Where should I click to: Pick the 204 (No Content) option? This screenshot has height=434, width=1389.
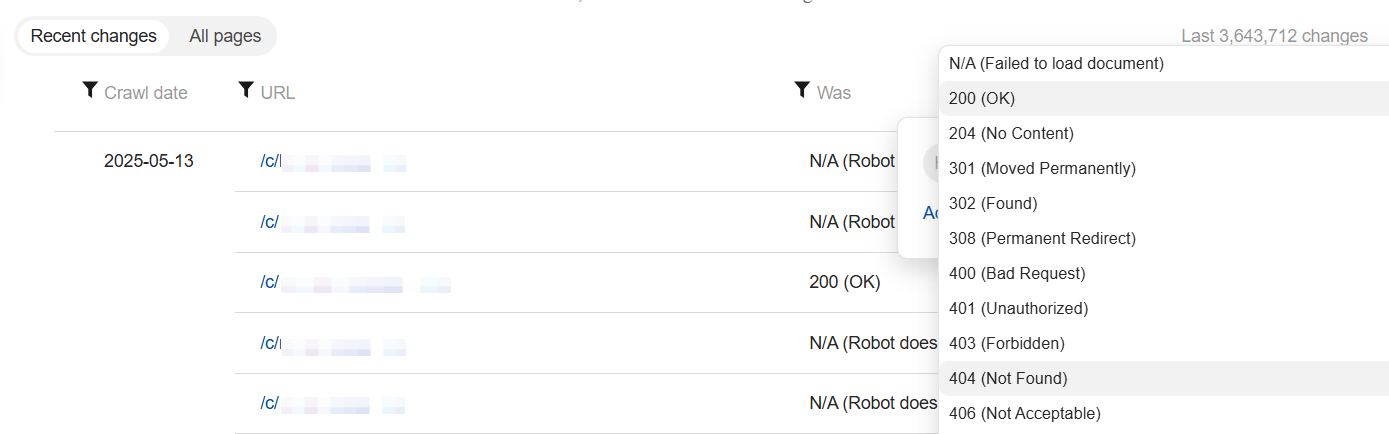point(1011,133)
